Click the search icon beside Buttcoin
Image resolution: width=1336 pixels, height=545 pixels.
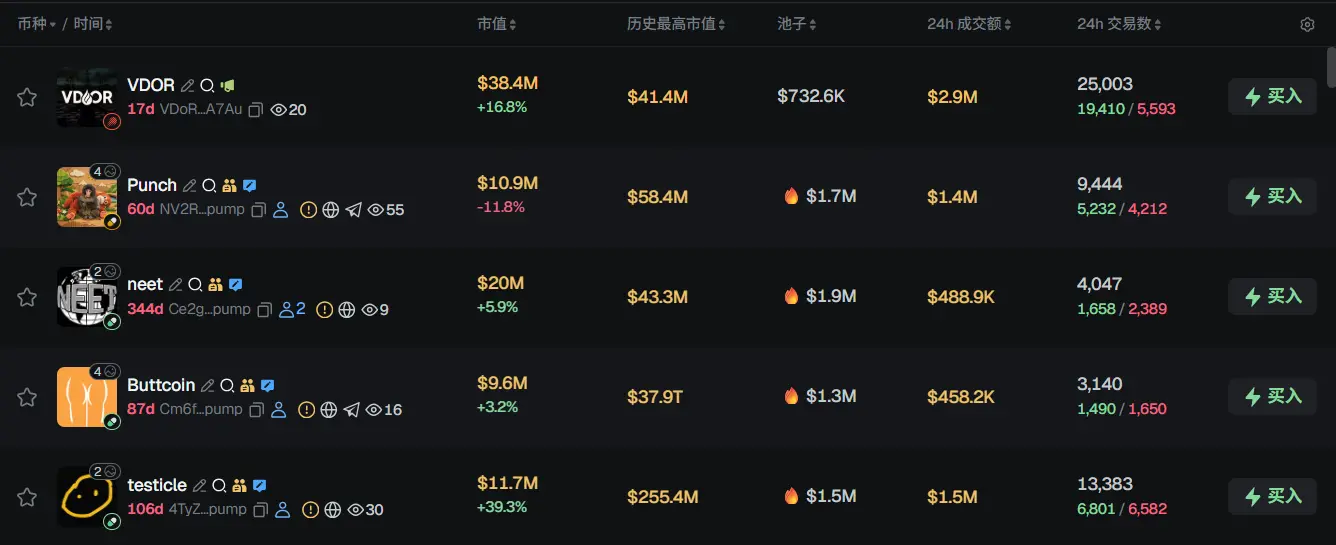[227, 386]
